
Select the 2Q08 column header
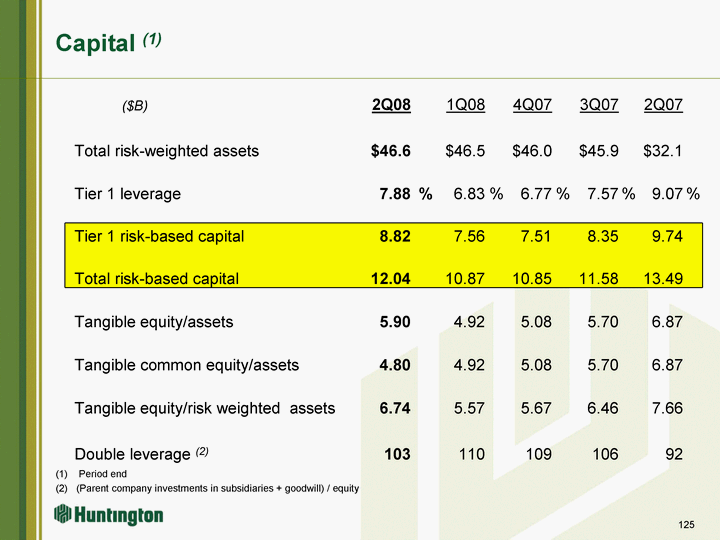pyautogui.click(x=391, y=105)
